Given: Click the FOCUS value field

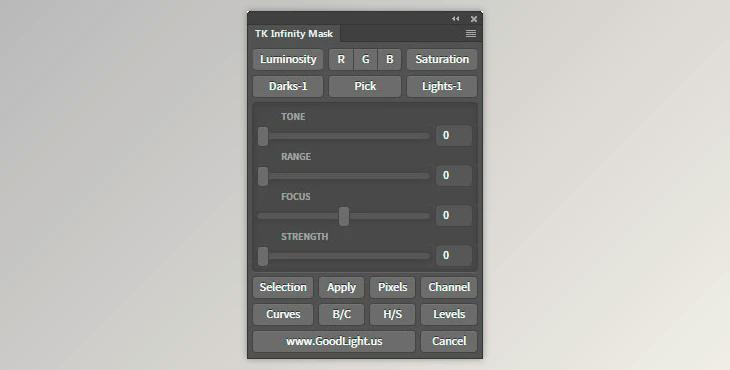Looking at the screenshot, I should point(454,215).
